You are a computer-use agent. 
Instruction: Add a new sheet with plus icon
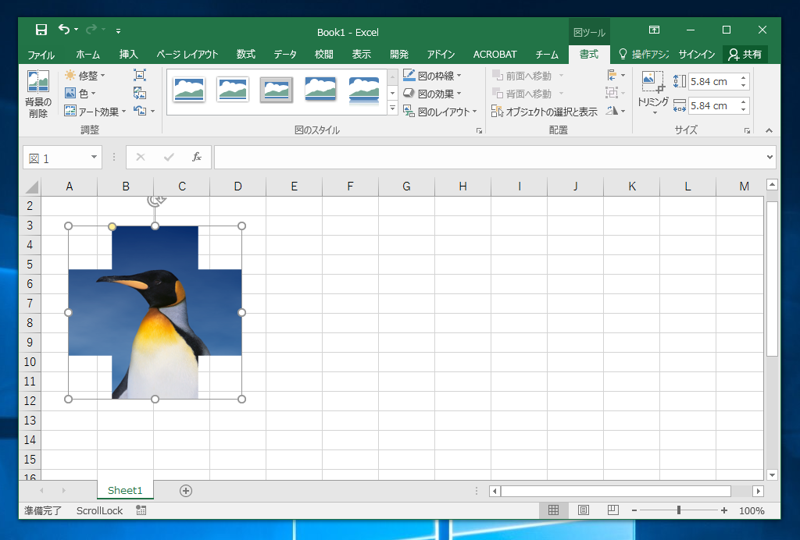(x=186, y=490)
